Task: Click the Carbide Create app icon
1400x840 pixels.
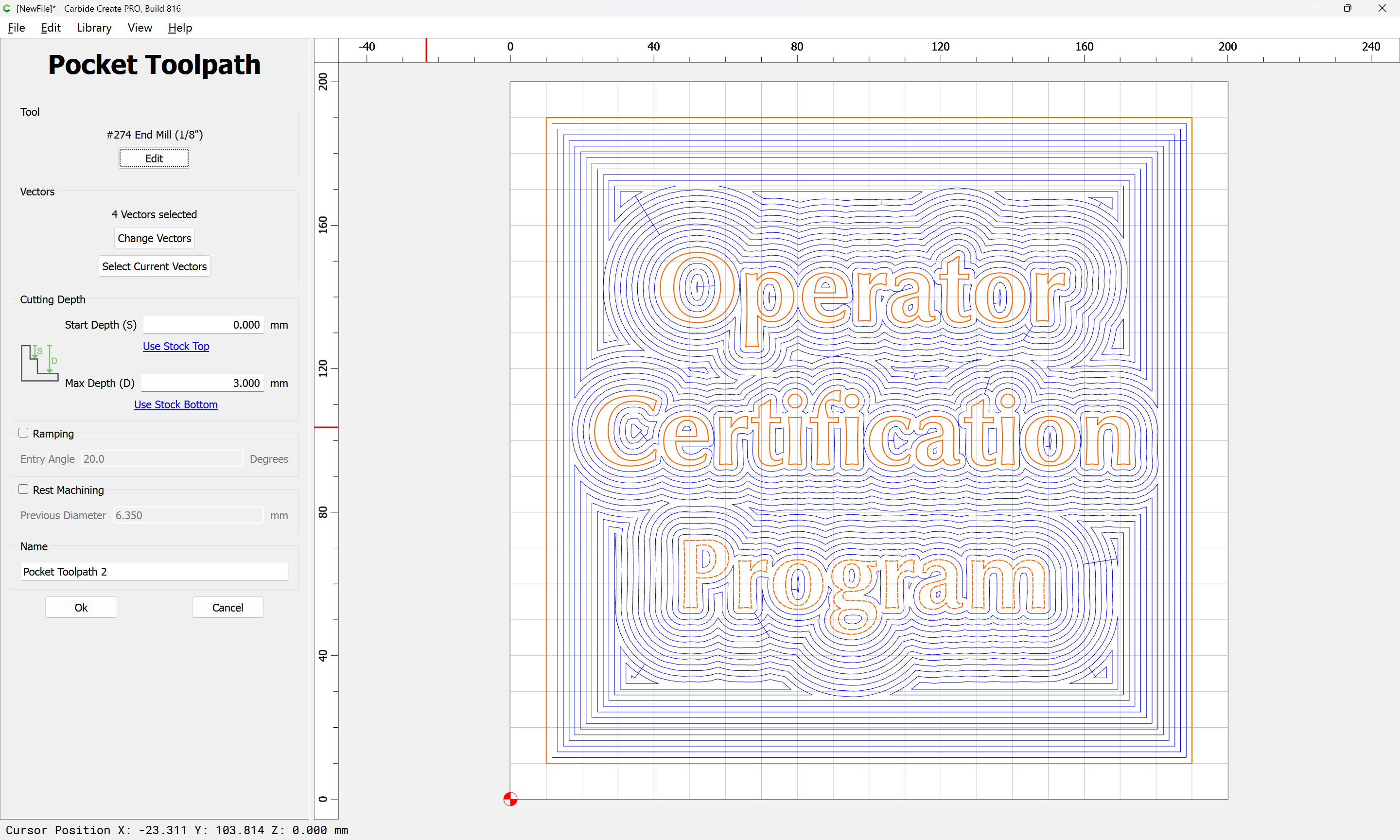Action: coord(7,8)
